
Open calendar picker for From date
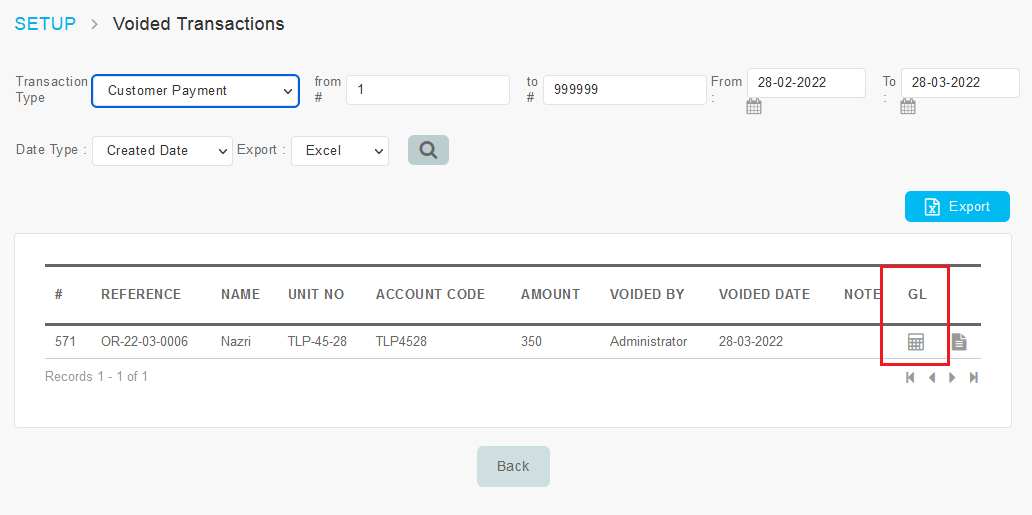754,107
